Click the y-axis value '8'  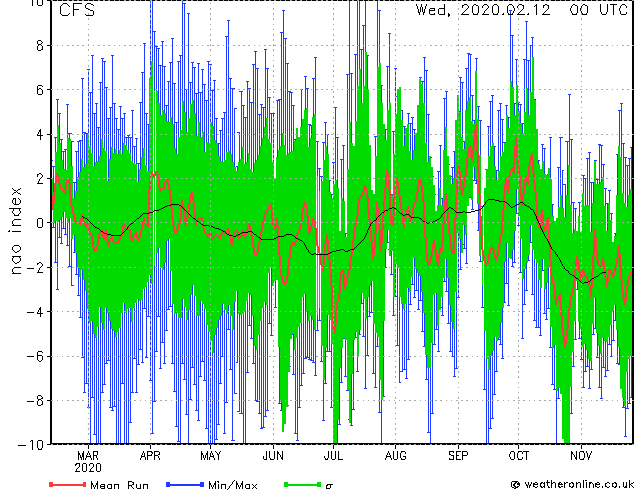pos(40,46)
